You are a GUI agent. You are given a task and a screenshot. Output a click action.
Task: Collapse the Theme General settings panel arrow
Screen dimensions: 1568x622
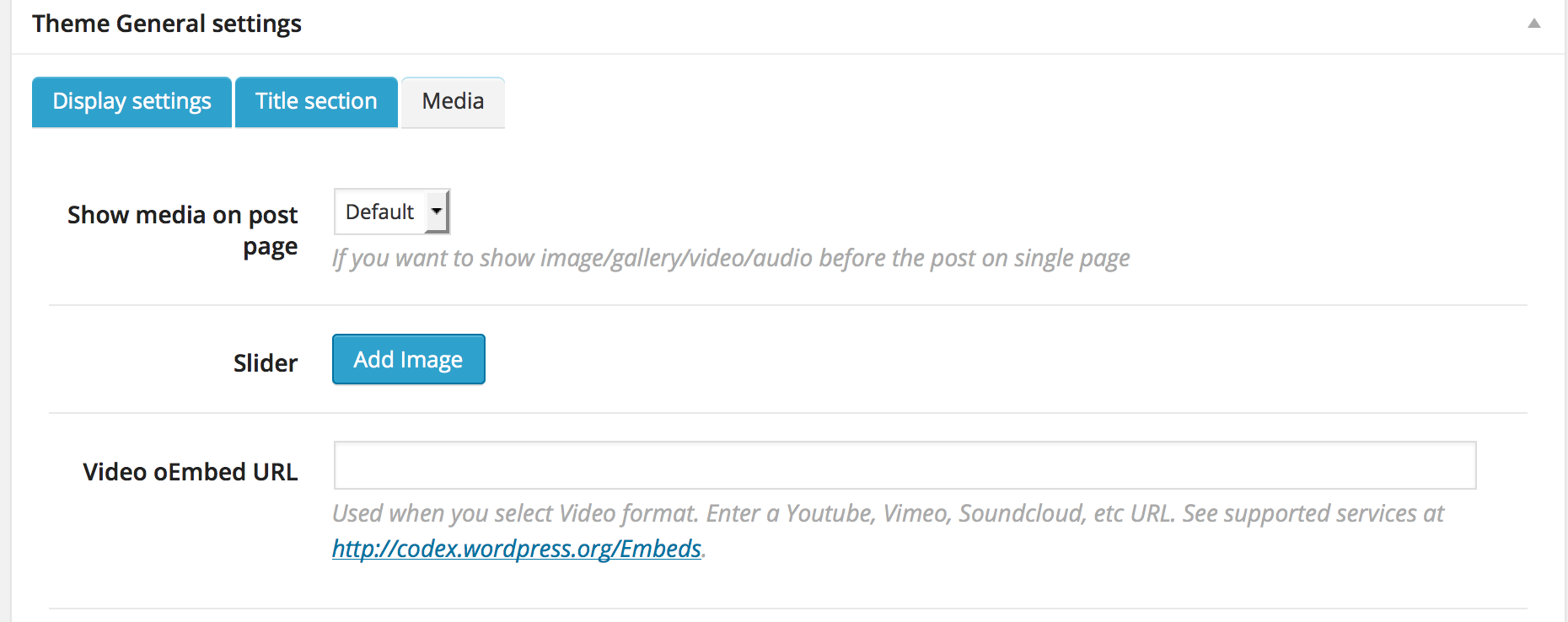point(1533,24)
